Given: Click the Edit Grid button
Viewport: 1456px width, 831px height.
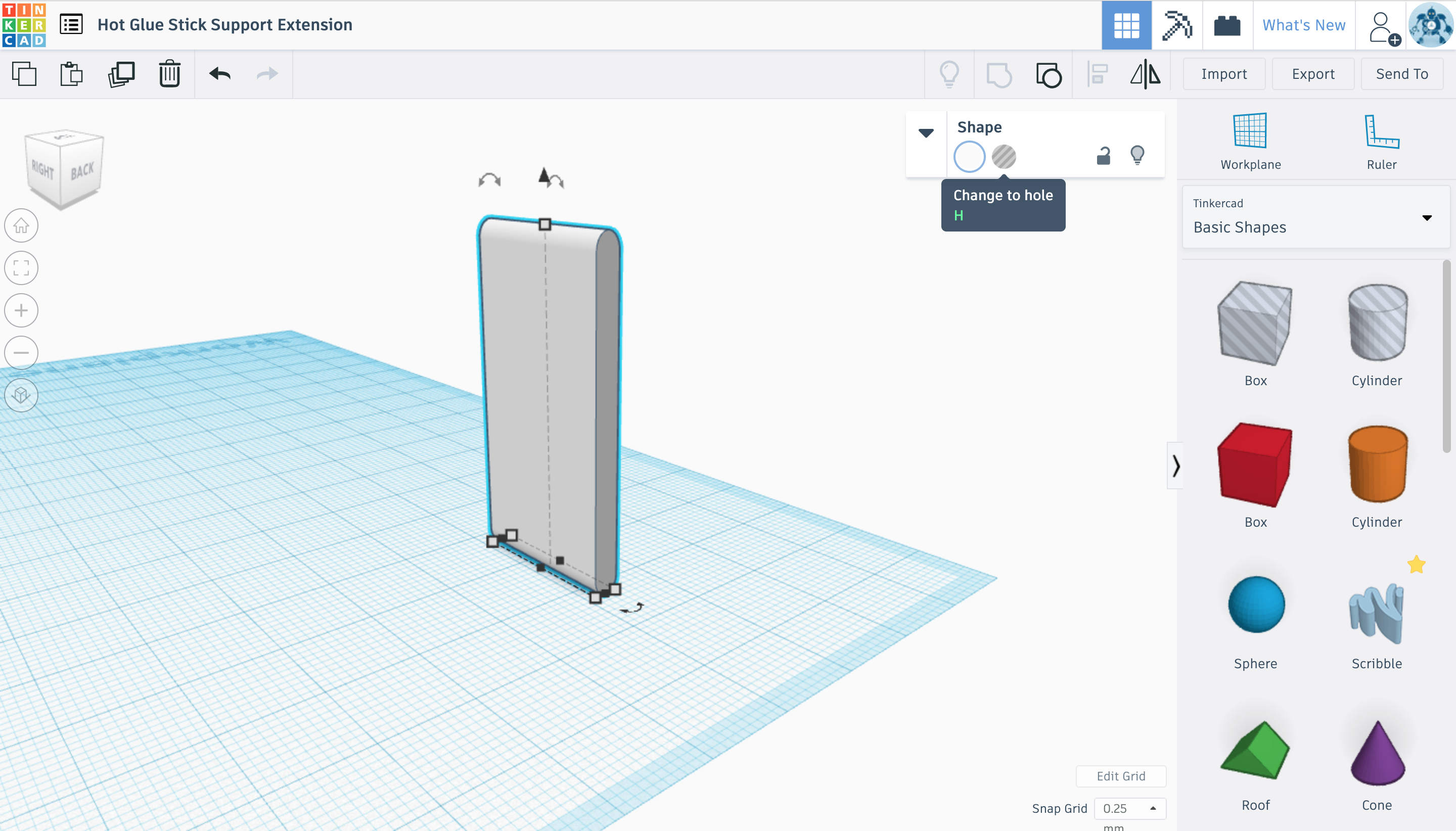Looking at the screenshot, I should pos(1120,775).
